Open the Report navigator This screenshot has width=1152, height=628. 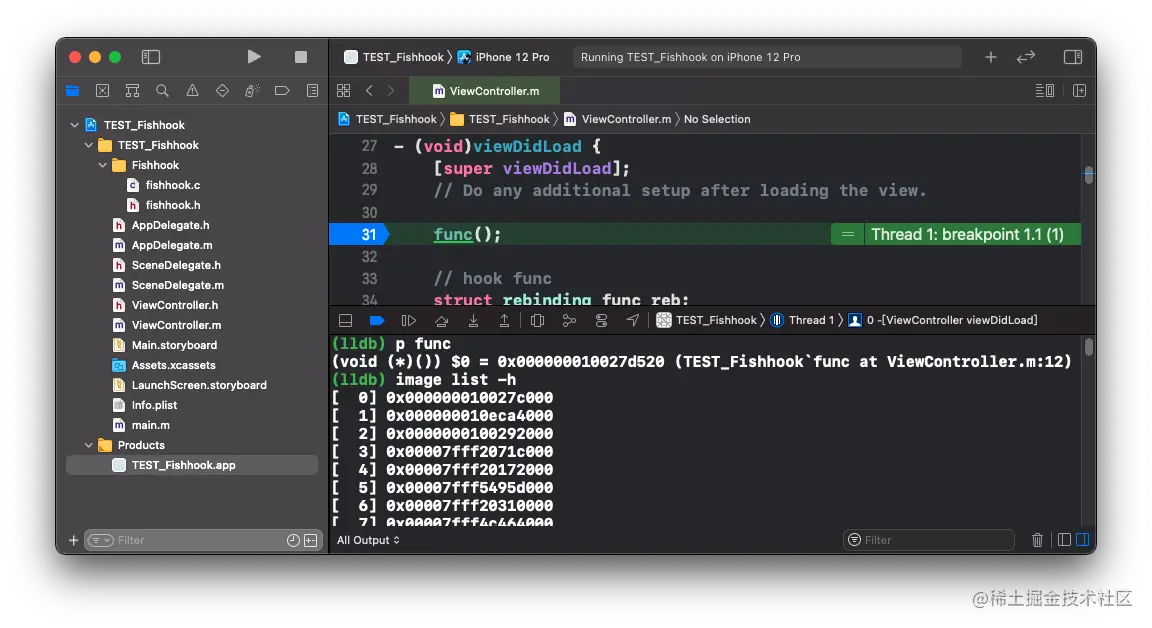[x=312, y=90]
